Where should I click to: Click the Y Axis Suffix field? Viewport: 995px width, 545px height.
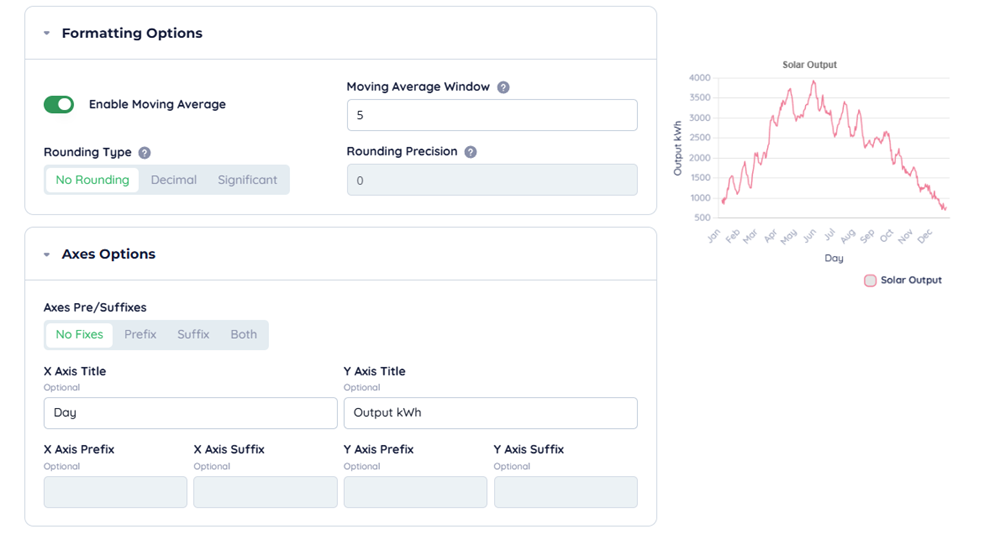tap(565, 492)
